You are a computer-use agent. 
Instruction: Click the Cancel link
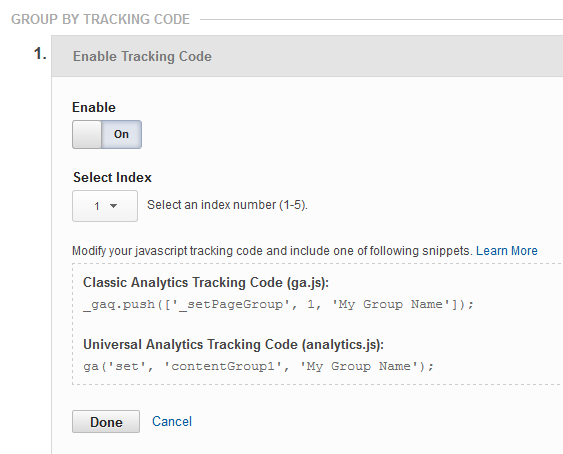(x=172, y=421)
